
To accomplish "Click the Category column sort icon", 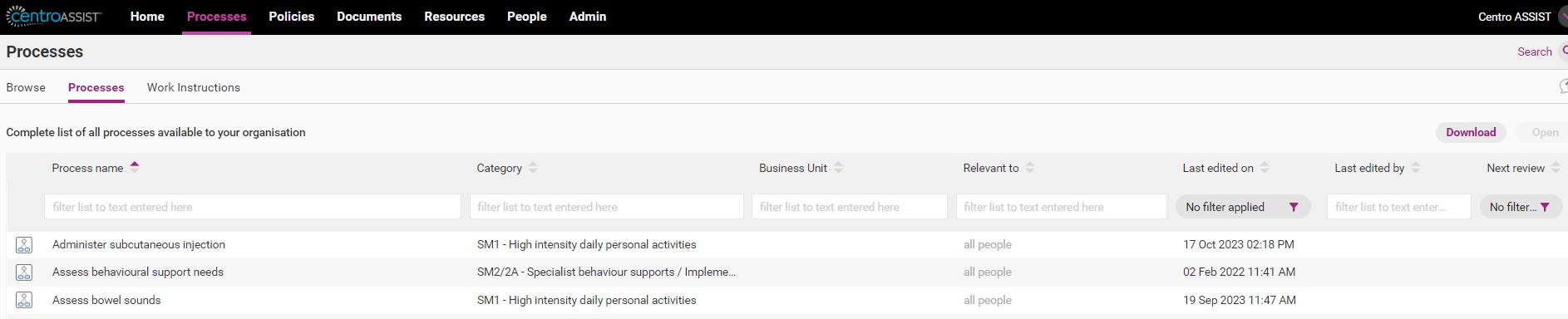I will pyautogui.click(x=533, y=168).
